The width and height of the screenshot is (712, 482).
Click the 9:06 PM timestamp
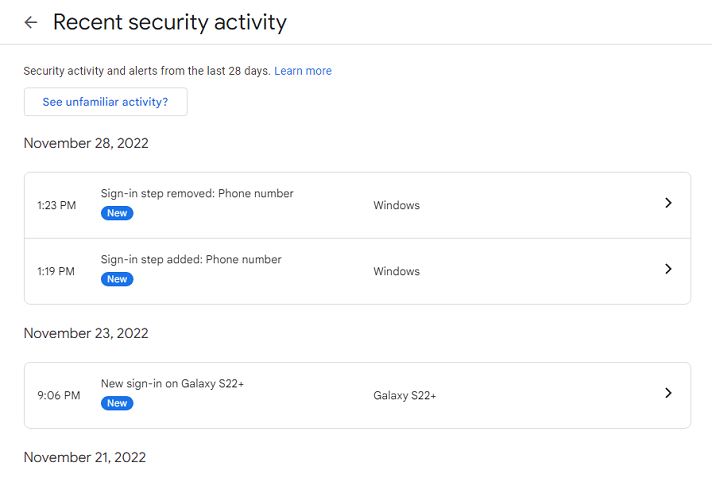coord(59,395)
